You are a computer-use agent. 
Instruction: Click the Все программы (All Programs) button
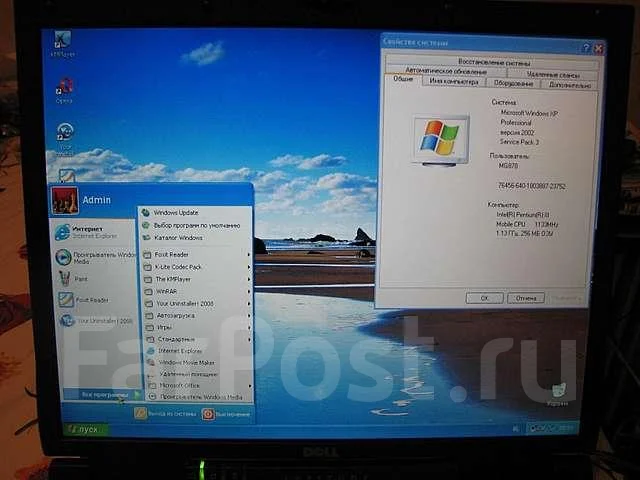(102, 395)
